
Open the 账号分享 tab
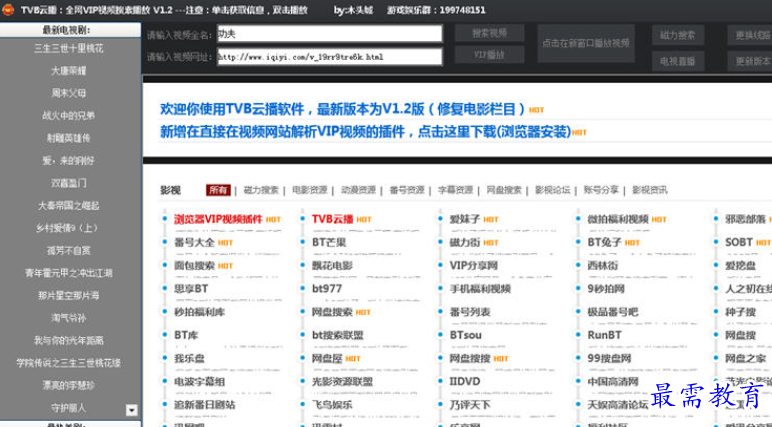601,190
